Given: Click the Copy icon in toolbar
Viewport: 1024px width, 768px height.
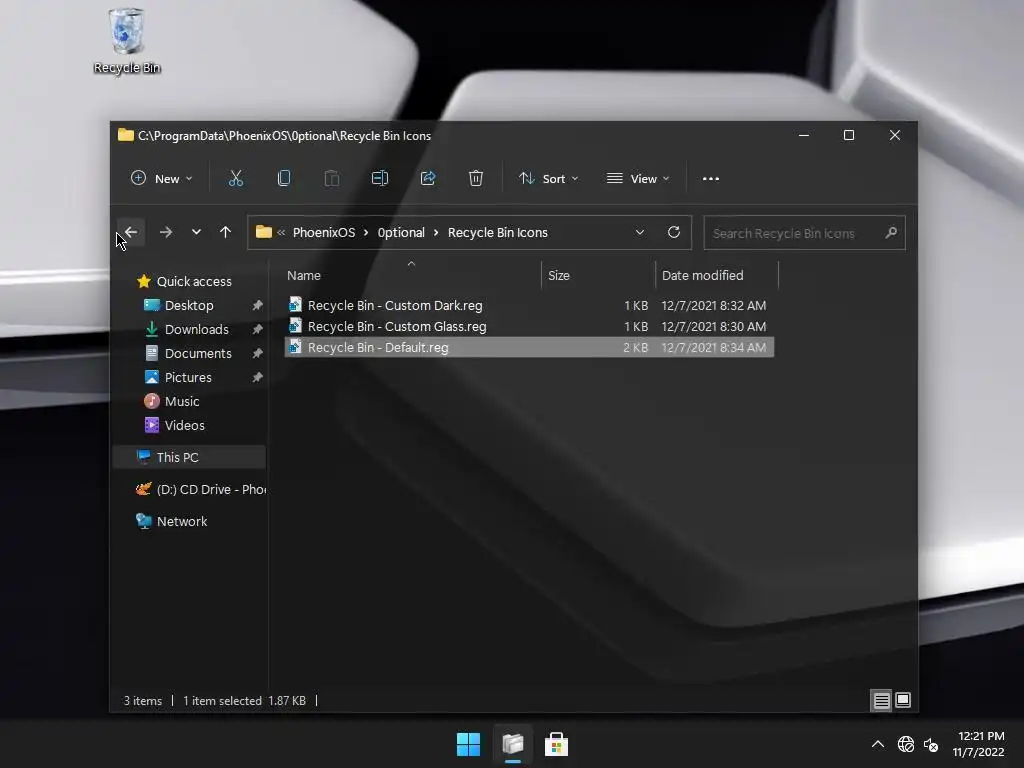Looking at the screenshot, I should point(283,178).
